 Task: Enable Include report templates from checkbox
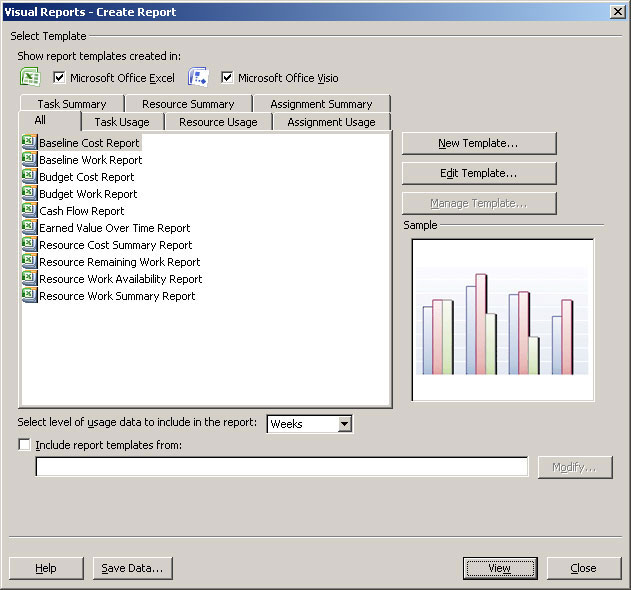(x=25, y=445)
